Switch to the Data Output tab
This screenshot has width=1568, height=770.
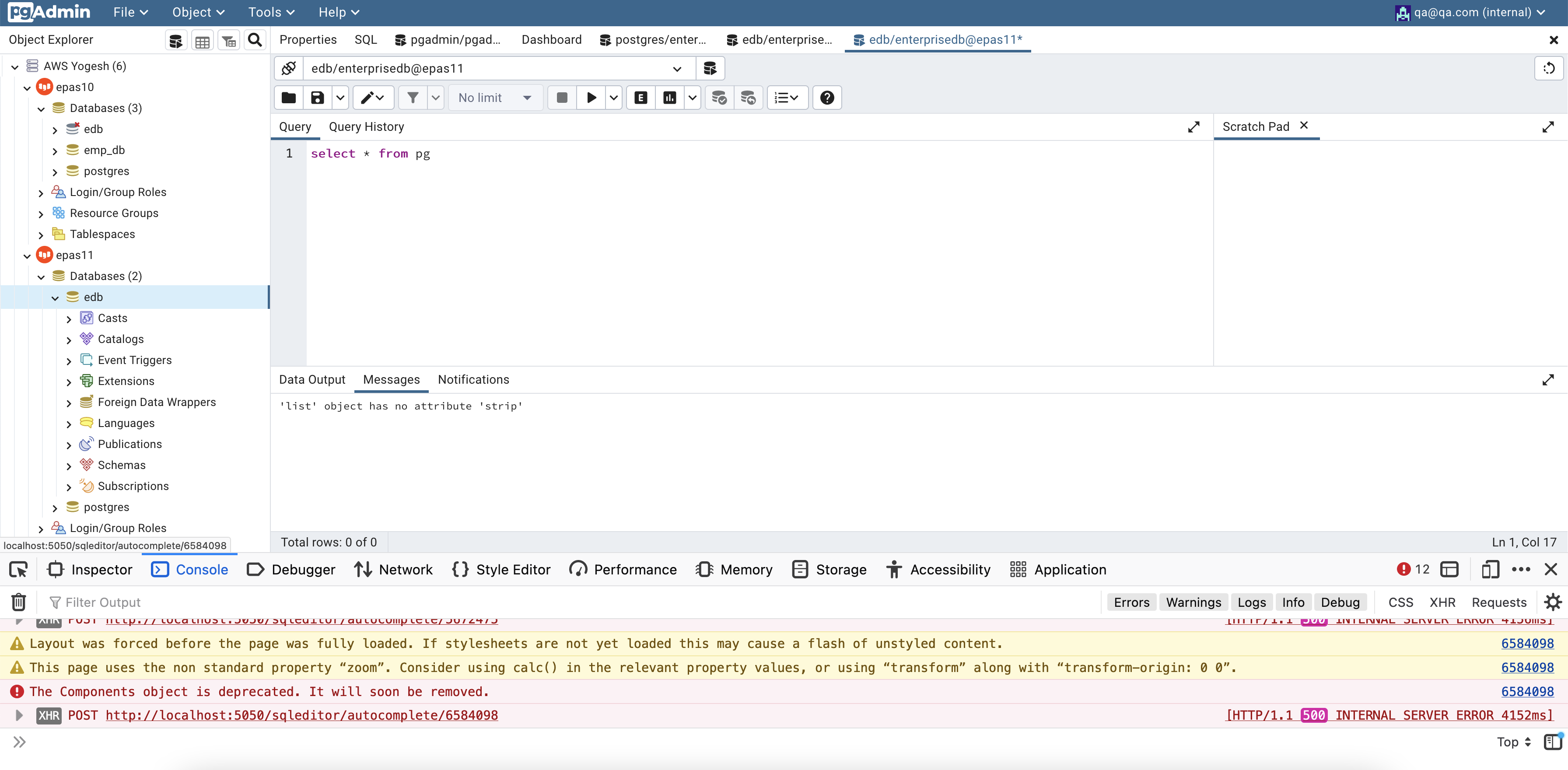coord(311,379)
